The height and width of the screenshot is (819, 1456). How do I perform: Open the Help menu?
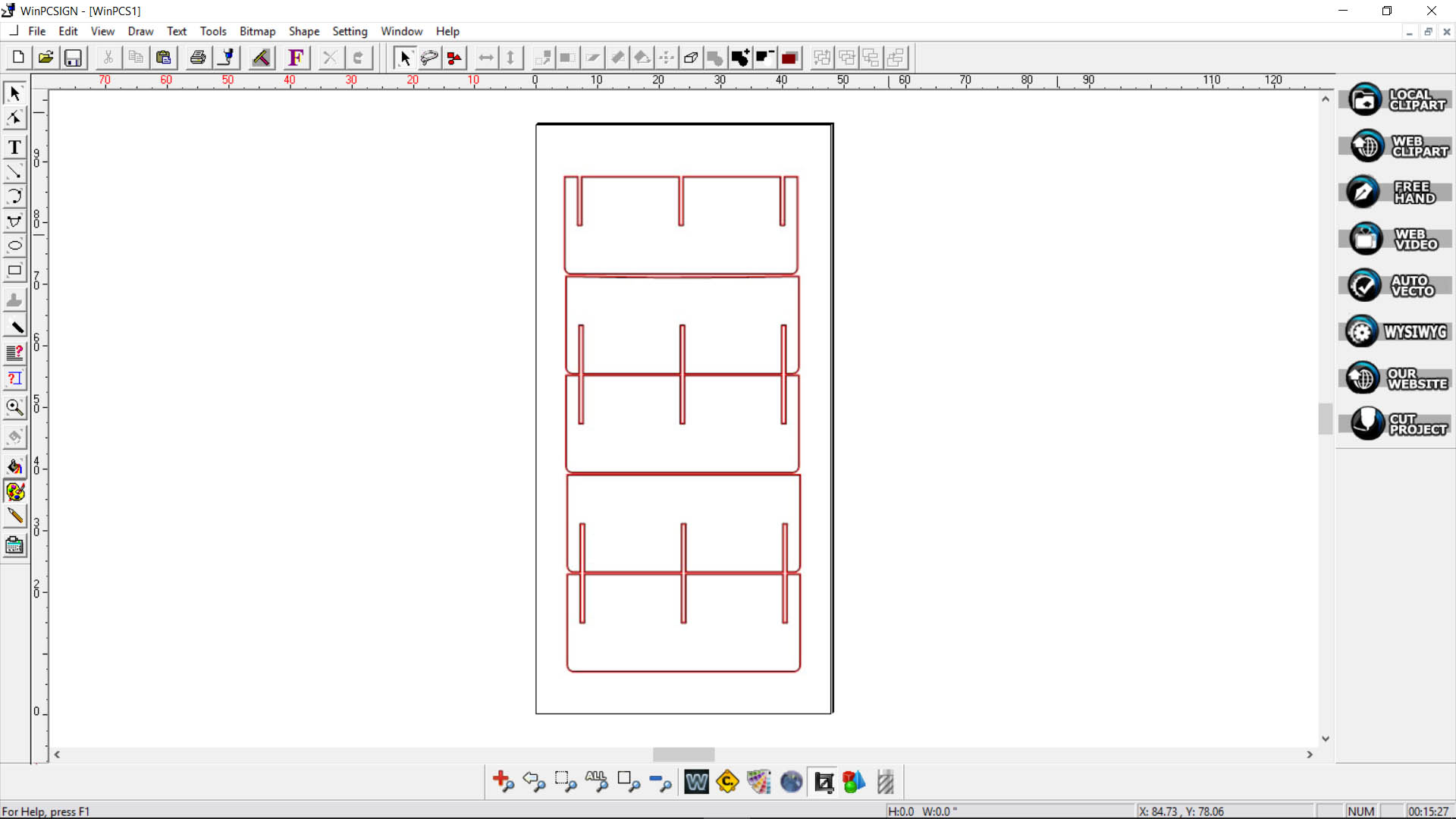click(x=447, y=31)
